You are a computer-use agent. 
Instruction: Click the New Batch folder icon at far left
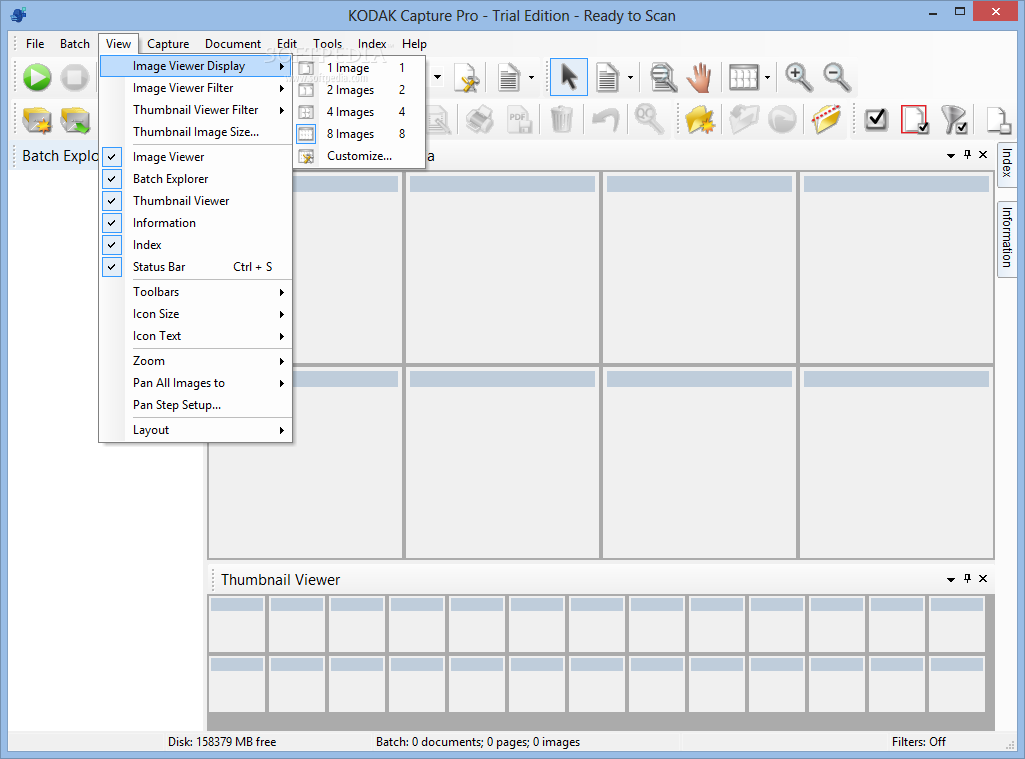[x=37, y=120]
